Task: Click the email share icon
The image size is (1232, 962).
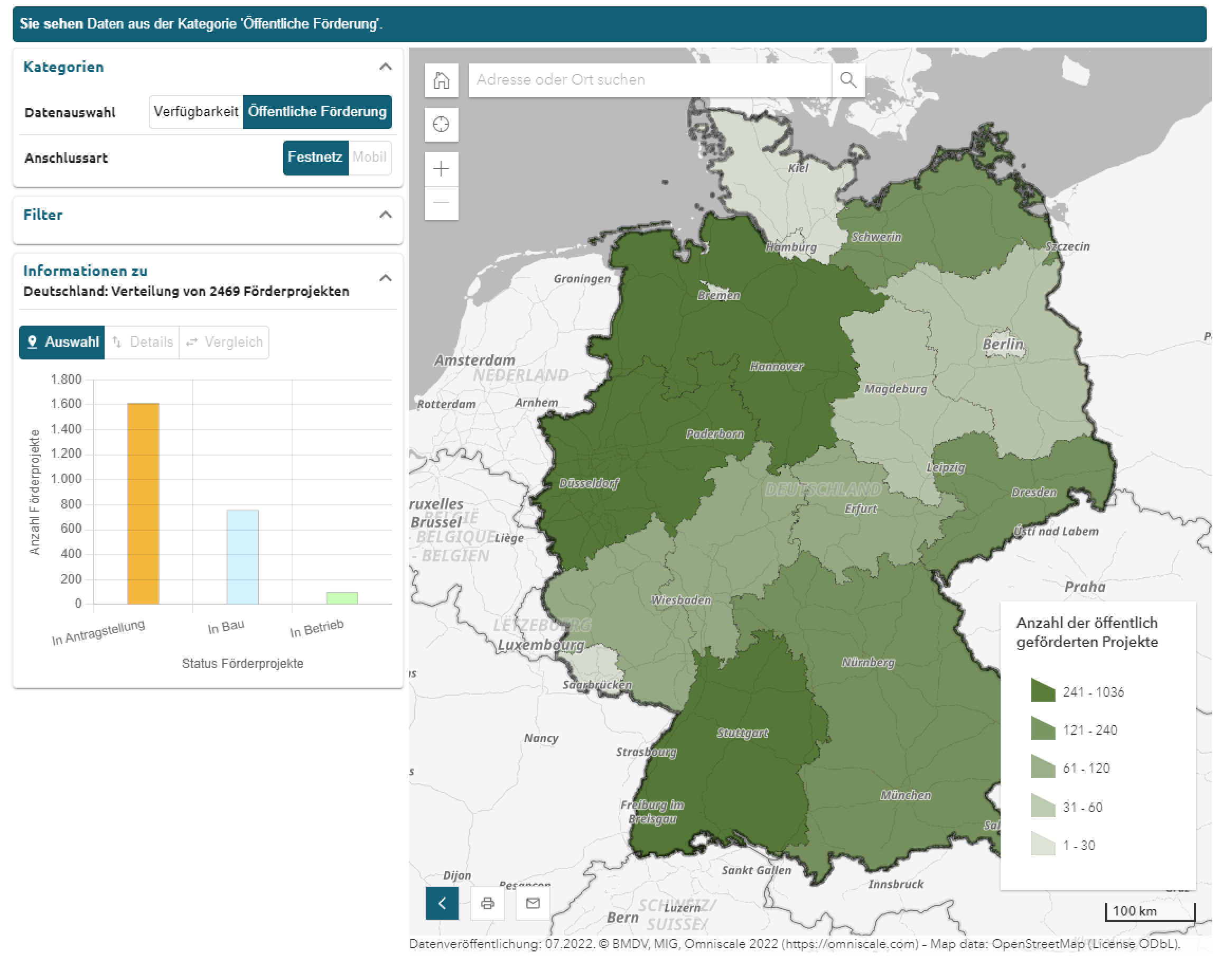Action: point(533,903)
